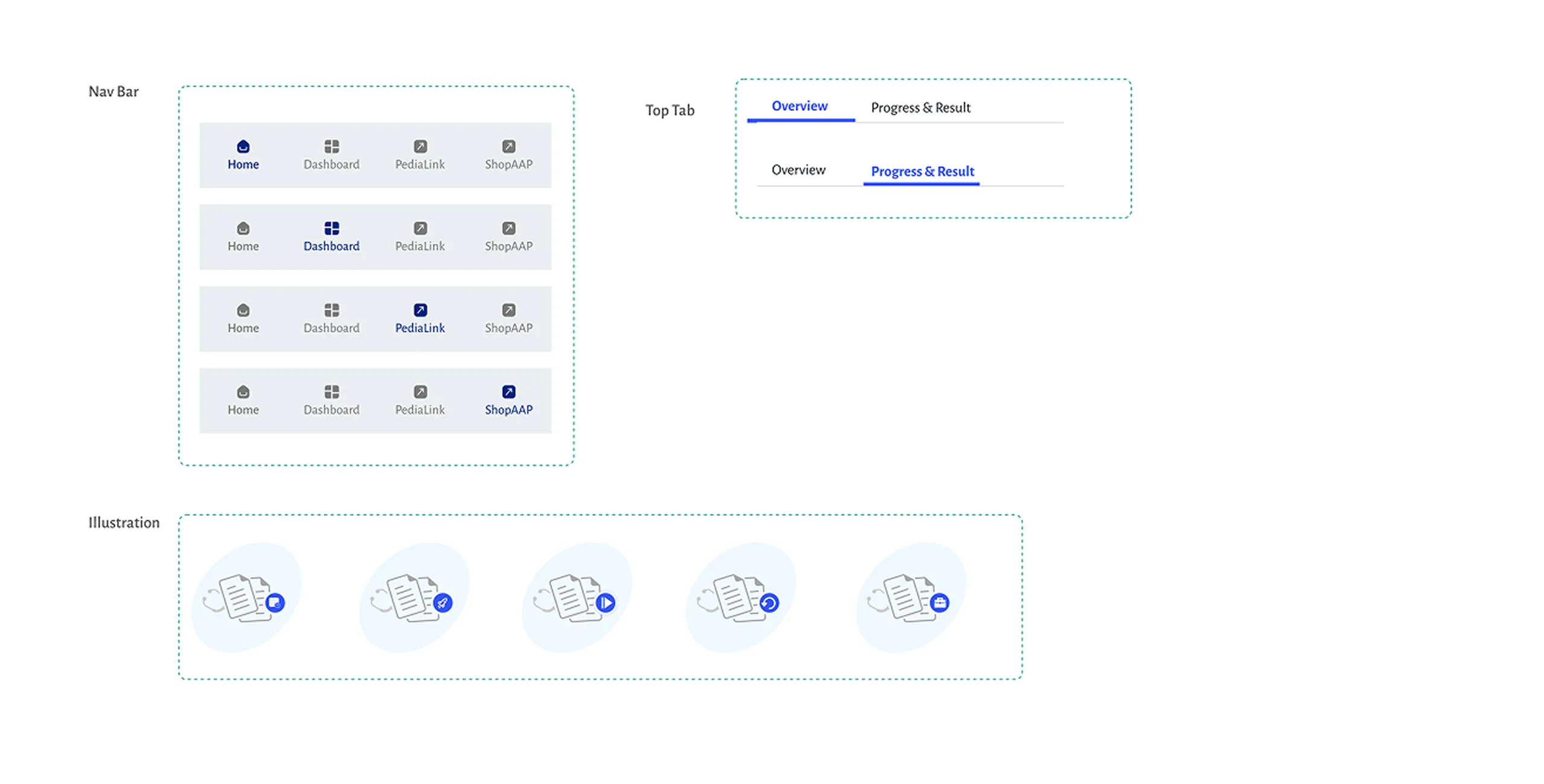Click the blue Home icon in the Home-active nav bar

pos(243,147)
